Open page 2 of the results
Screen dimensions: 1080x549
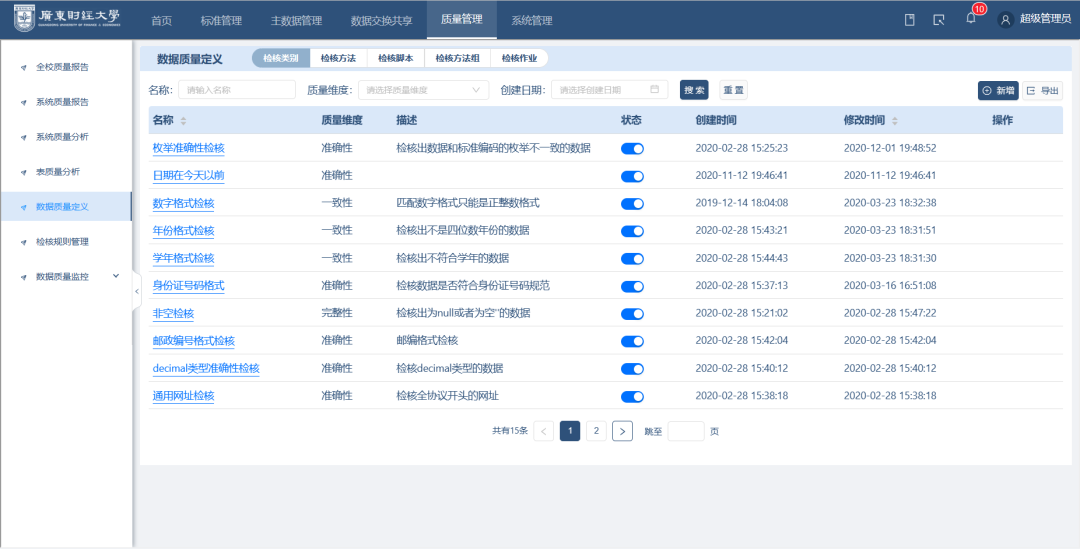(596, 431)
